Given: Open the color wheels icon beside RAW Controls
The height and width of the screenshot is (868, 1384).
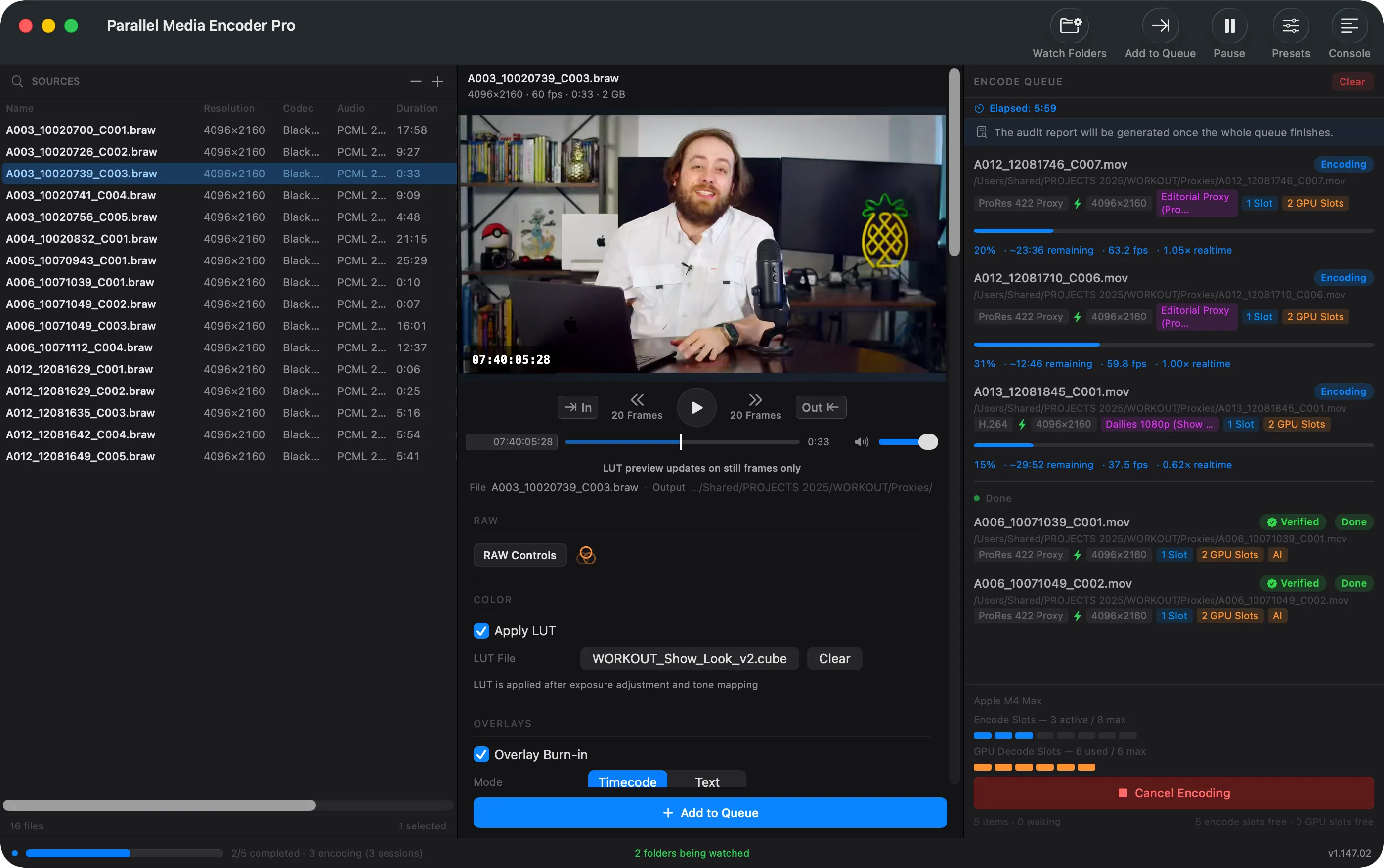Looking at the screenshot, I should pyautogui.click(x=586, y=555).
